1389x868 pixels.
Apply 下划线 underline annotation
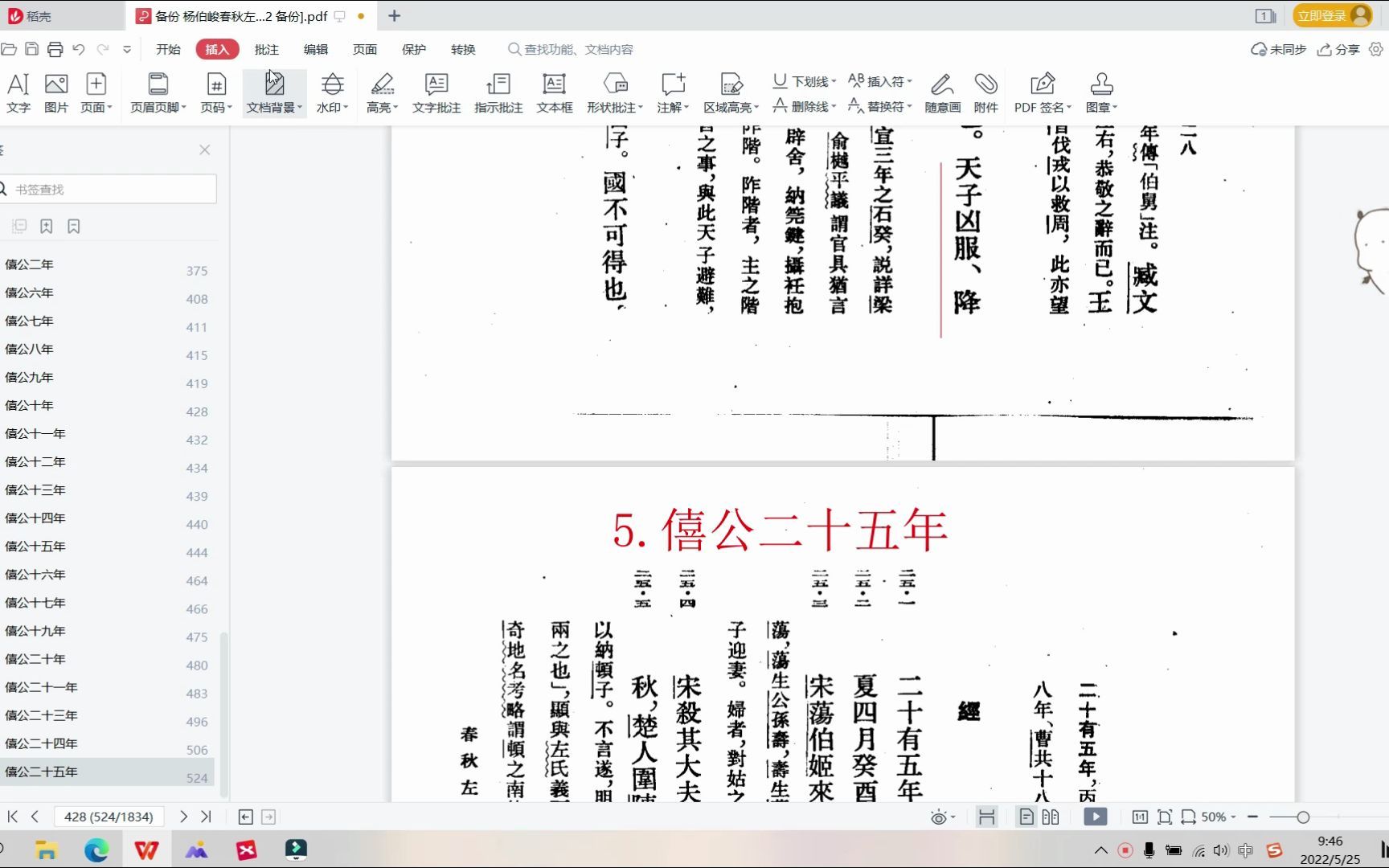pyautogui.click(x=804, y=81)
